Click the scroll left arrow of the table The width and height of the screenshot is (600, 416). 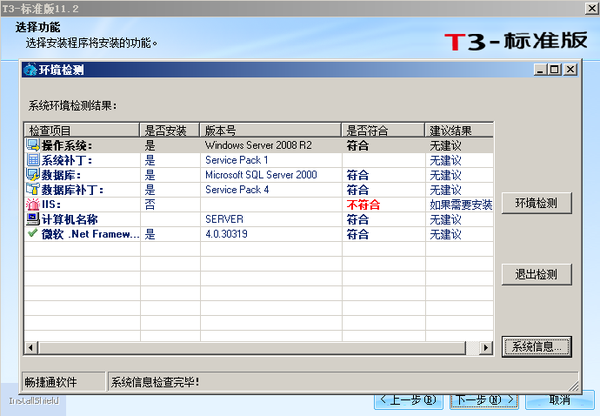[31, 348]
